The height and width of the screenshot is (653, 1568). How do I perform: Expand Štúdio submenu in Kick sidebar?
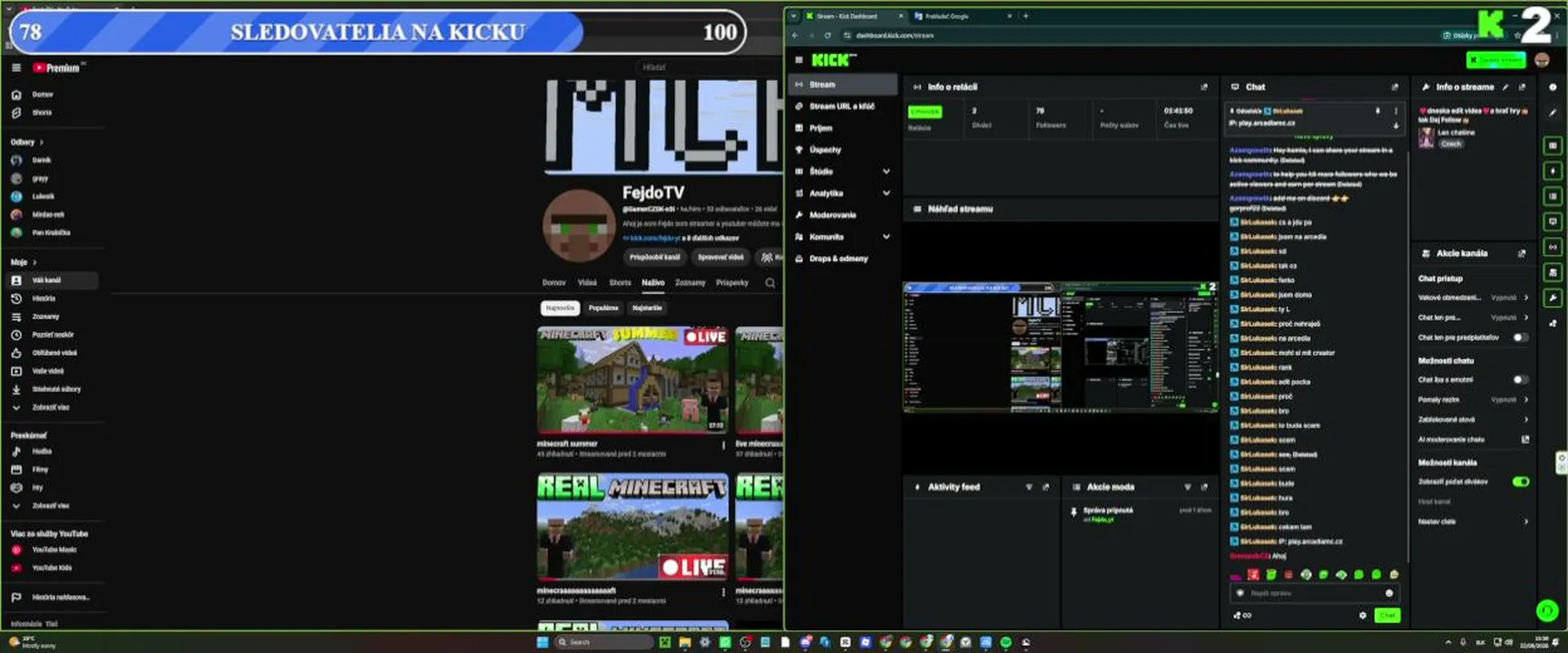tap(887, 171)
